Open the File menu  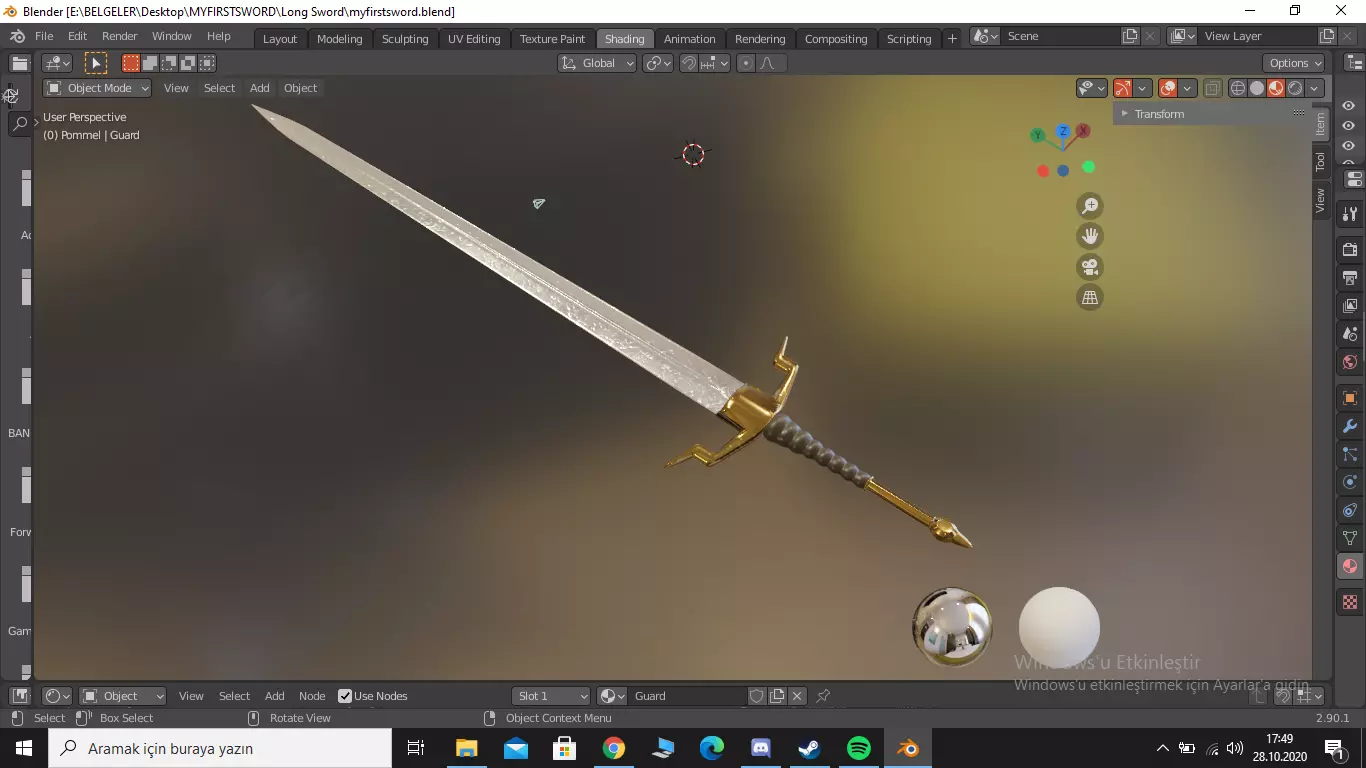click(x=44, y=36)
